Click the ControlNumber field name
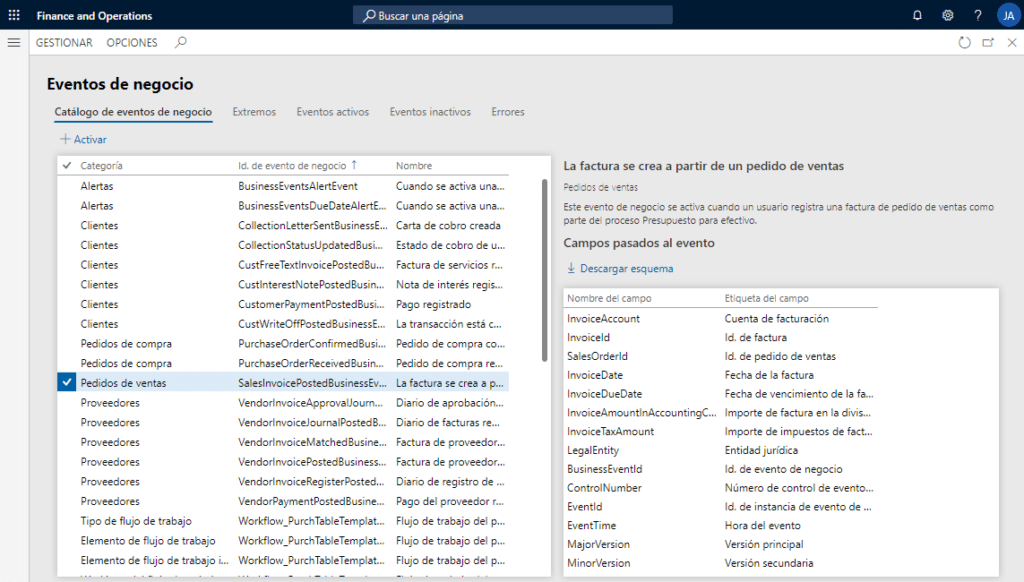This screenshot has height=582, width=1024. [604, 488]
